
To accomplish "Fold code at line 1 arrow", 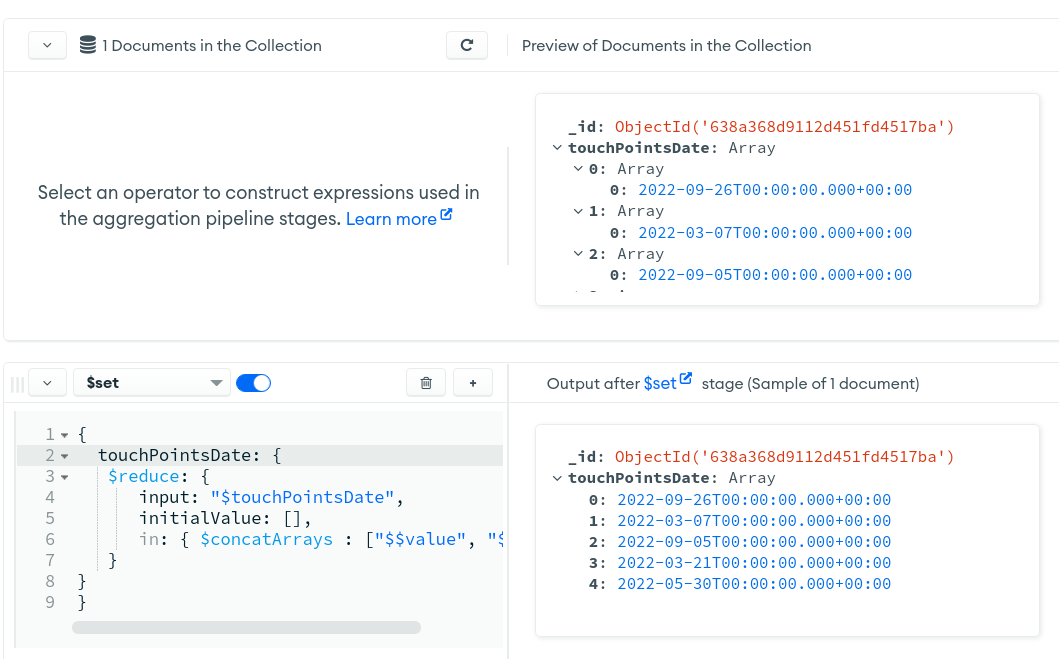I will (65, 435).
